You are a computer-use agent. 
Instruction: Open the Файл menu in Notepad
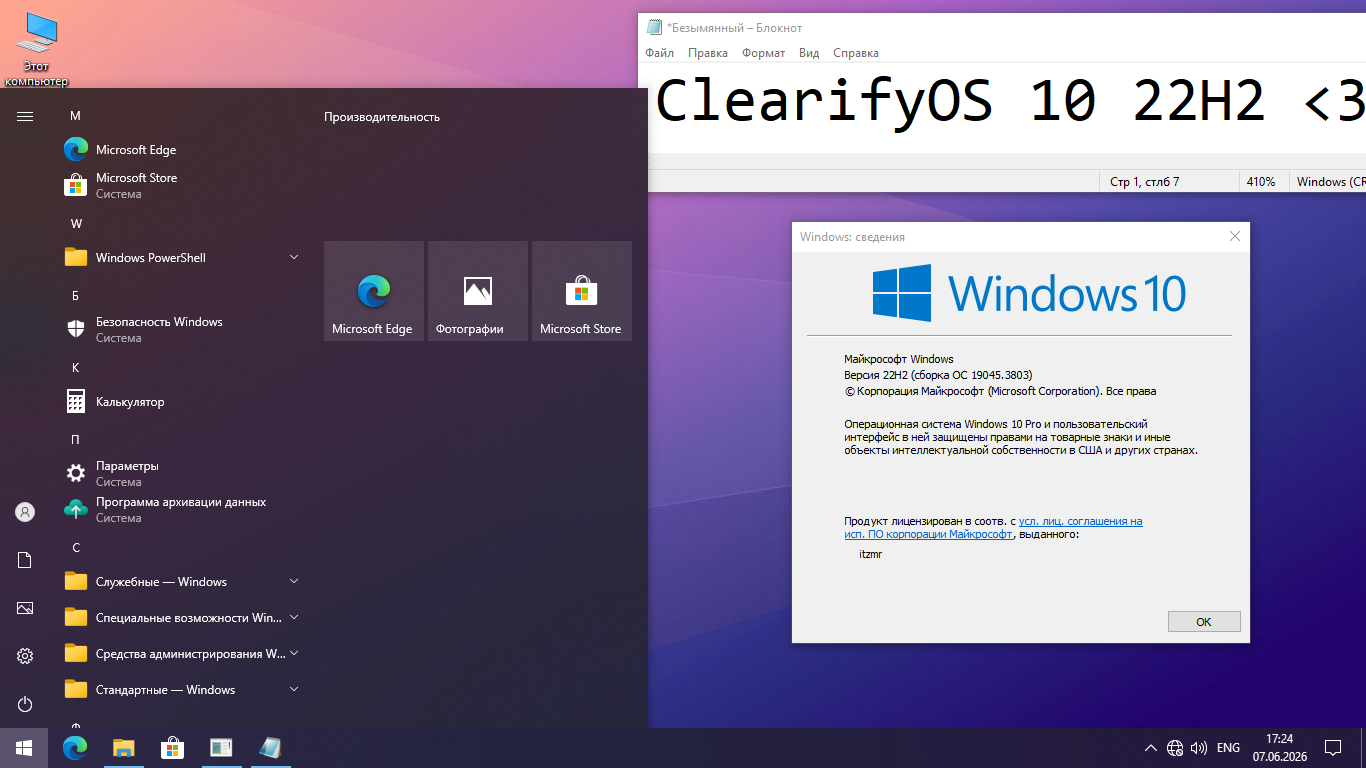[x=659, y=53]
